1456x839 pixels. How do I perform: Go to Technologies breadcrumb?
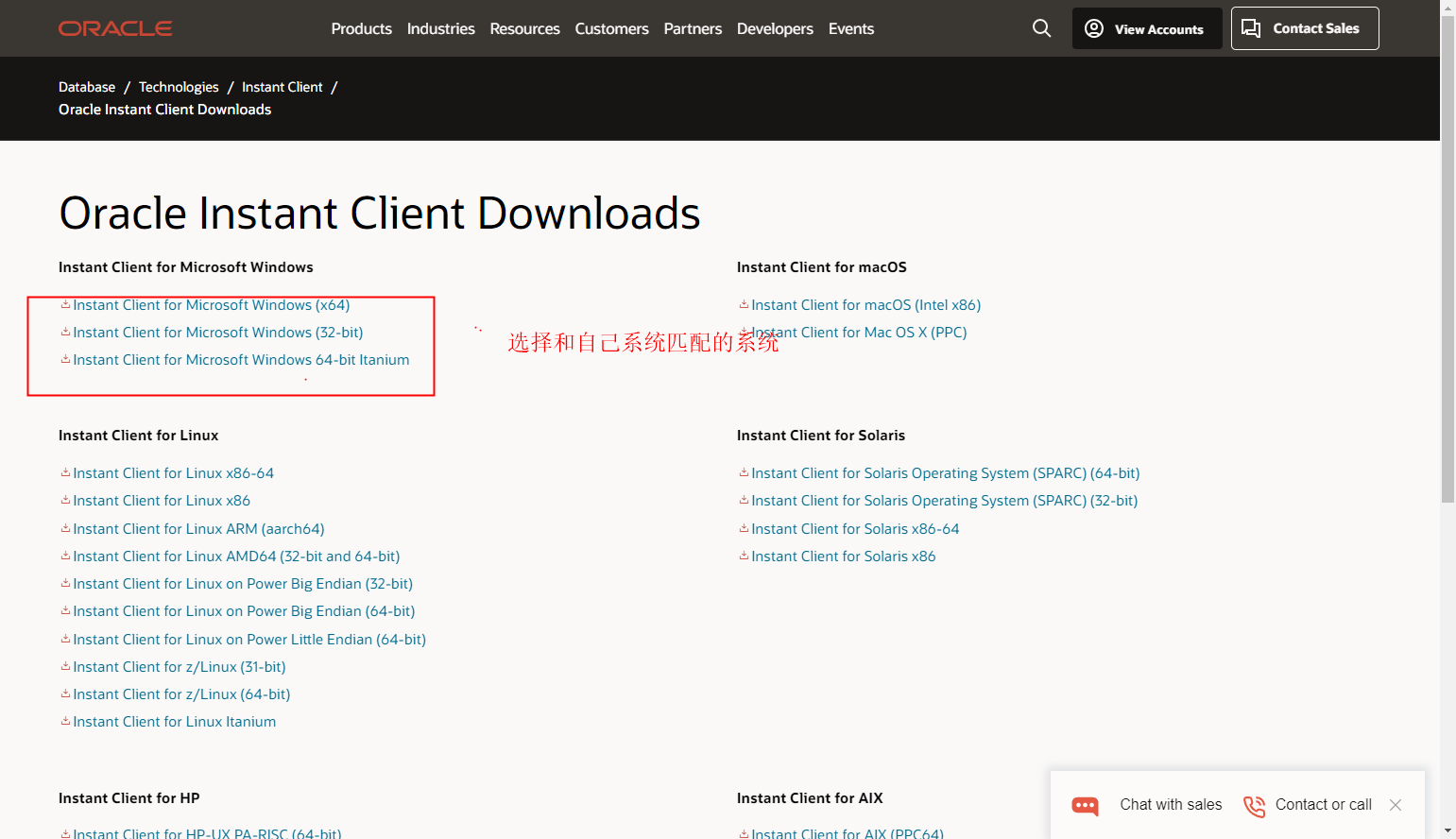pyautogui.click(x=179, y=87)
